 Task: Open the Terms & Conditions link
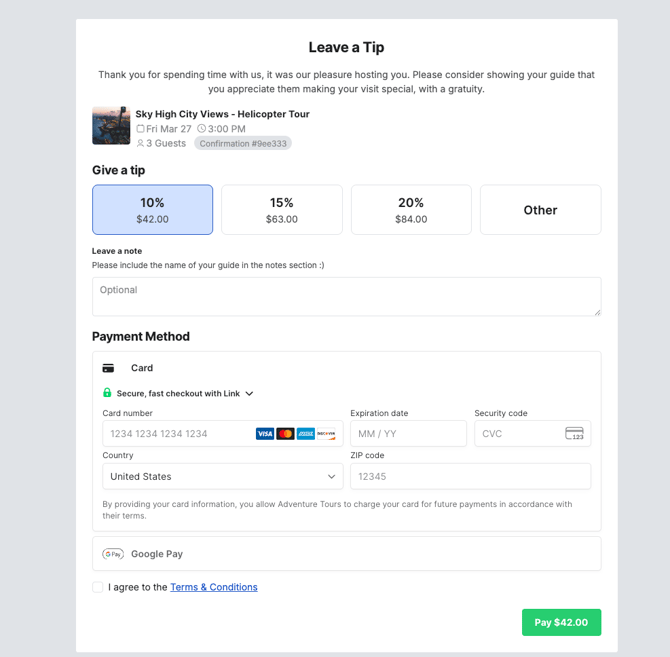click(213, 587)
